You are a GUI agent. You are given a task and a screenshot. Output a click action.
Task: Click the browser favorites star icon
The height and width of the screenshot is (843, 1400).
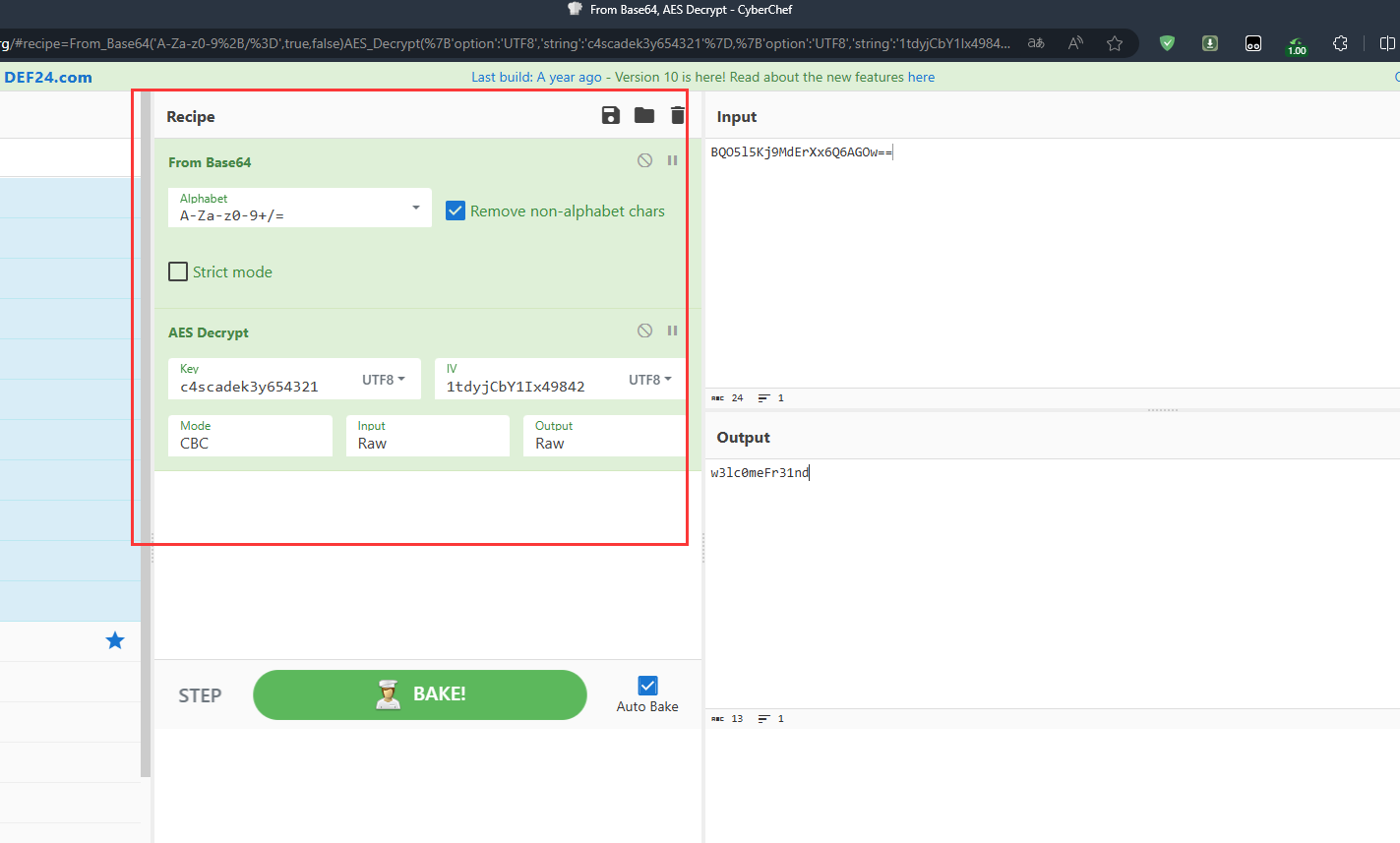click(1115, 43)
